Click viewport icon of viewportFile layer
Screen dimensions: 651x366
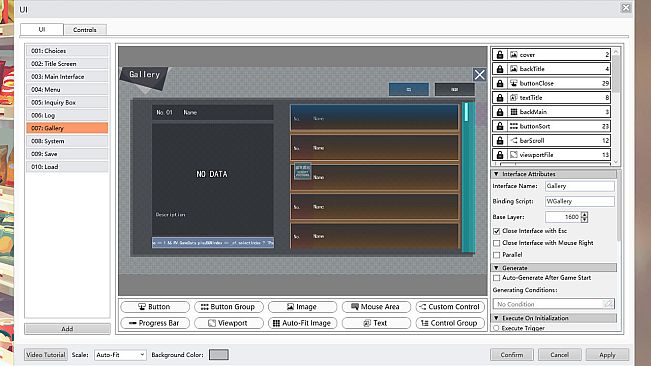tap(514, 155)
